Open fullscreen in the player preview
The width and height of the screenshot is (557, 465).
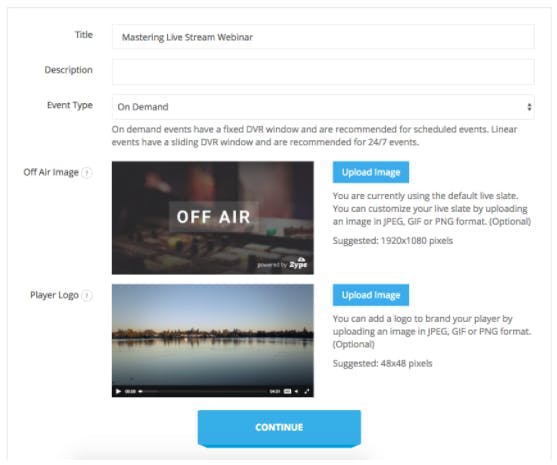[x=307, y=391]
